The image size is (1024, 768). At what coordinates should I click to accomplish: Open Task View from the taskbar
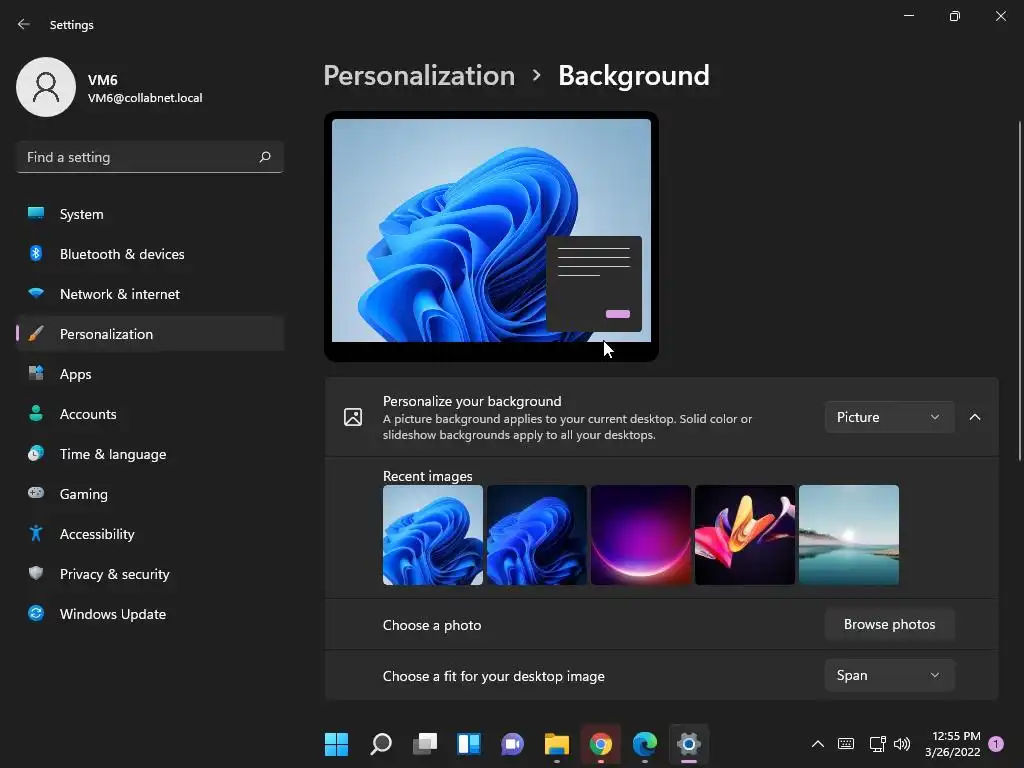point(424,744)
